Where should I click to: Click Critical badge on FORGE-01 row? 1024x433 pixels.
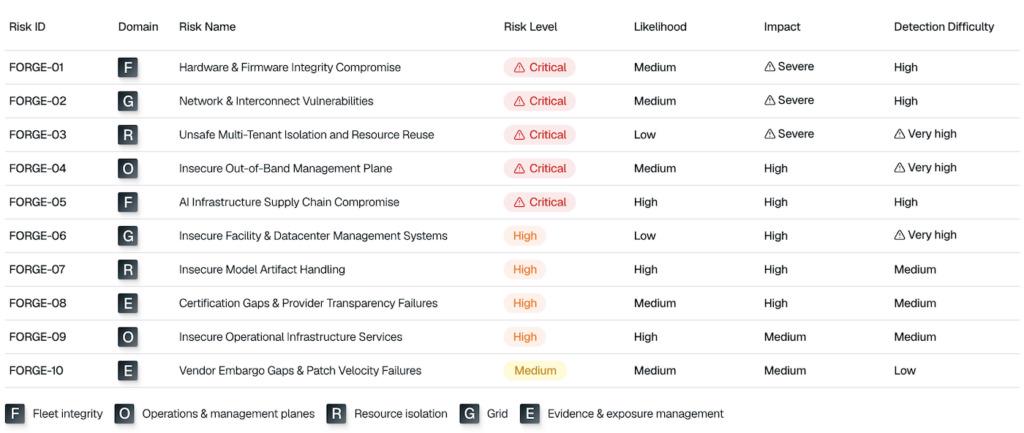tap(539, 67)
